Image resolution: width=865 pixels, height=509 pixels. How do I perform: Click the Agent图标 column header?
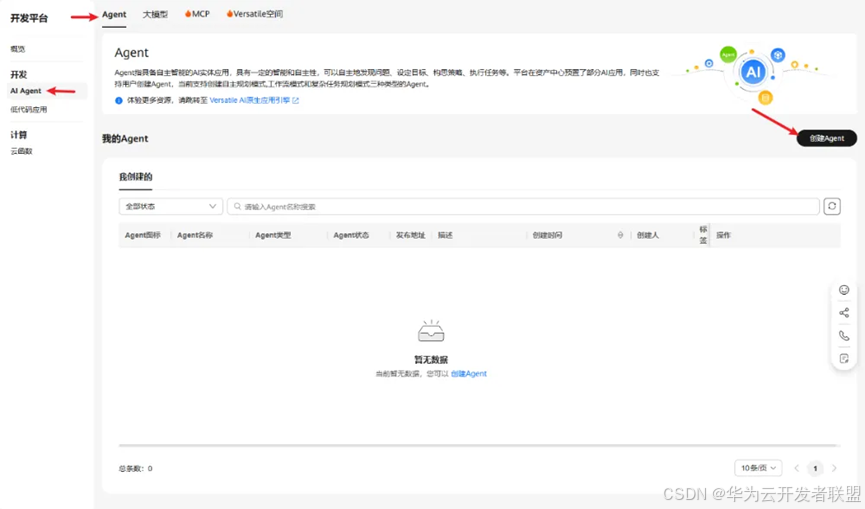[142, 235]
